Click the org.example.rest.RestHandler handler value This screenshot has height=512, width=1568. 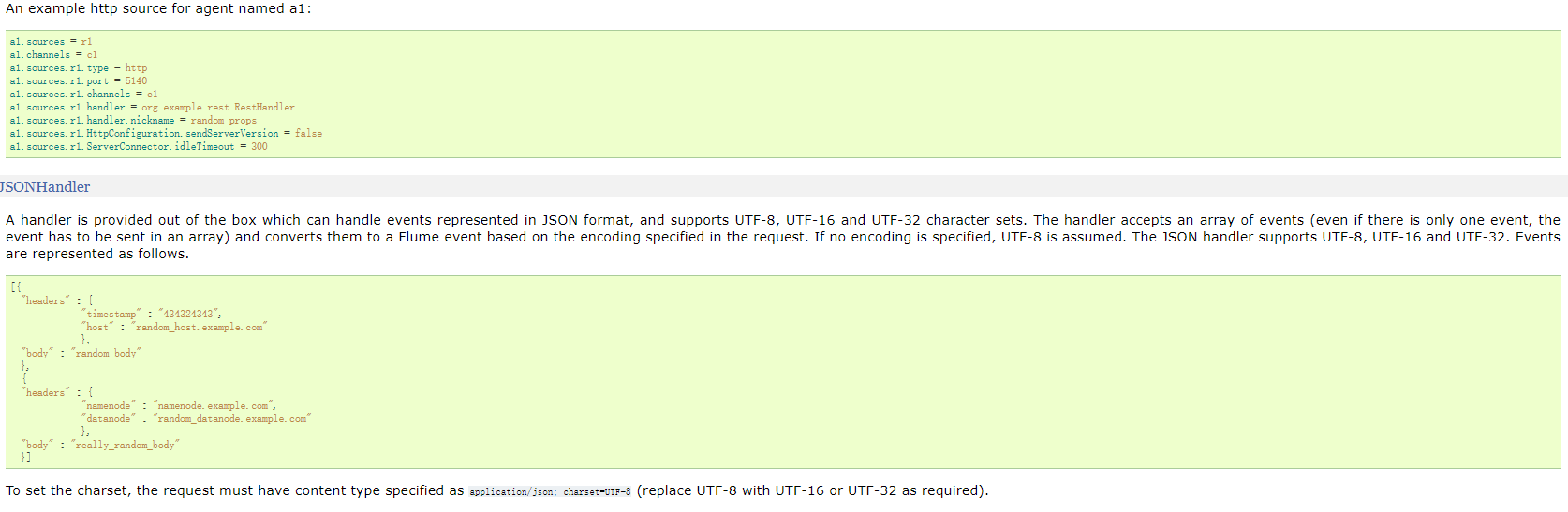pos(217,108)
